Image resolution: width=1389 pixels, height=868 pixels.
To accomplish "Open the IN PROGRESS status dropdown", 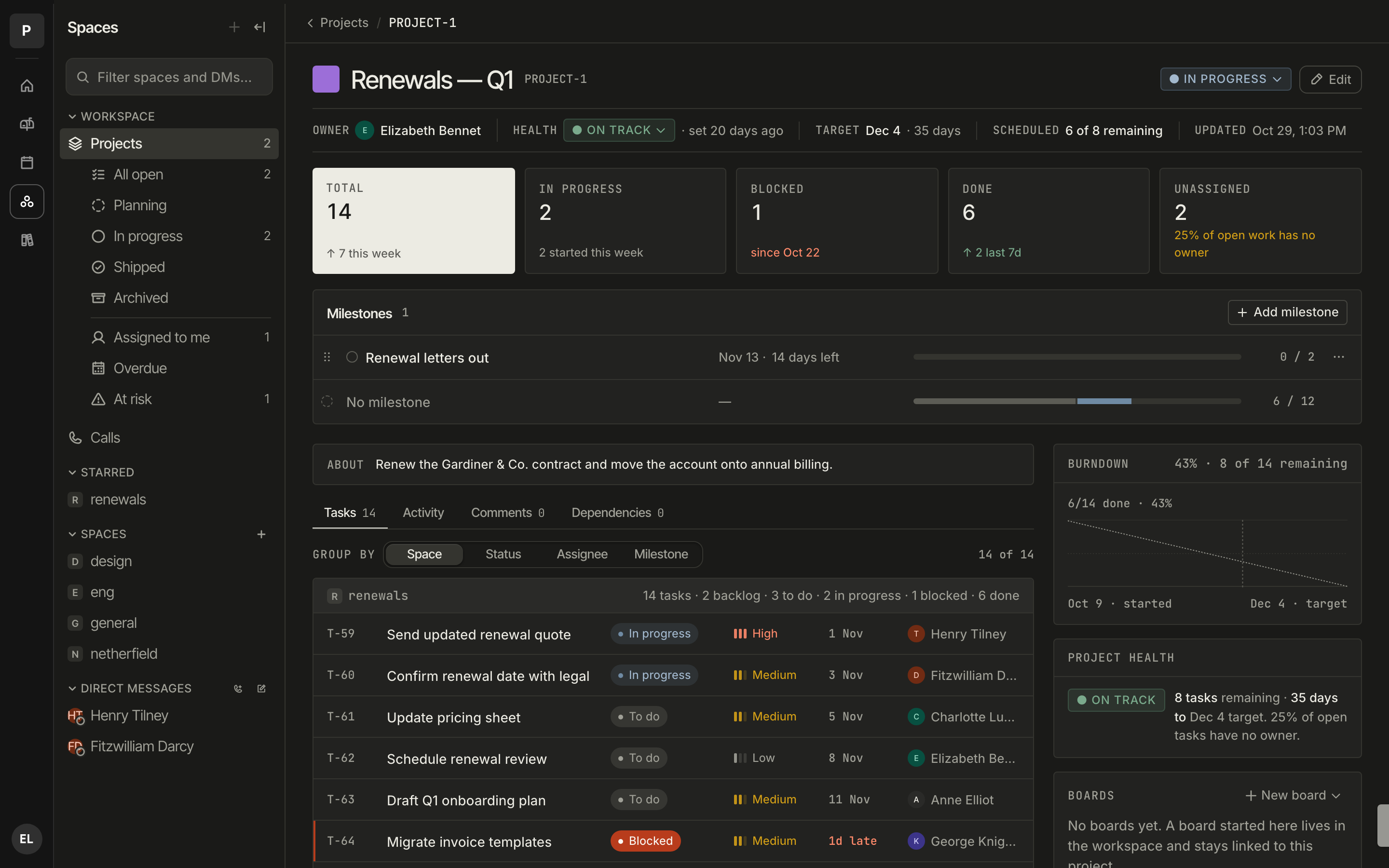I will [x=1226, y=79].
